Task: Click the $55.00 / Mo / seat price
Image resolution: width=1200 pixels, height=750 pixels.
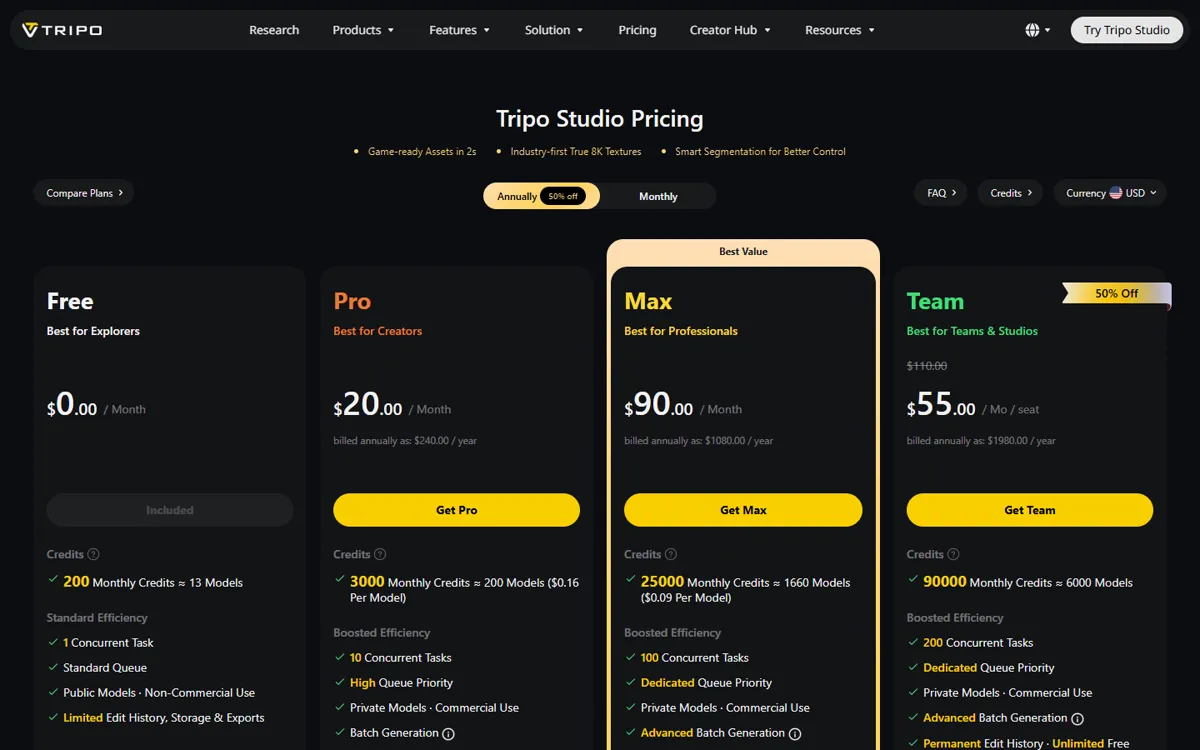Action: coord(973,405)
